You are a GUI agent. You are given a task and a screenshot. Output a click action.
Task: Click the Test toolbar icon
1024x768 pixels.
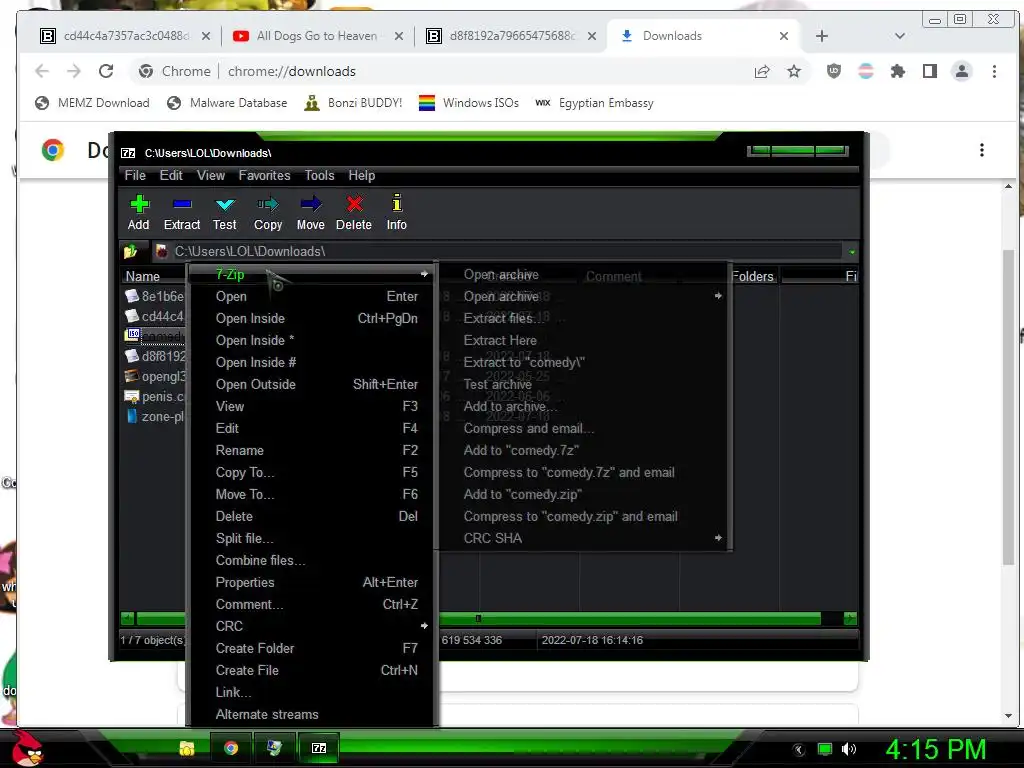tap(225, 212)
